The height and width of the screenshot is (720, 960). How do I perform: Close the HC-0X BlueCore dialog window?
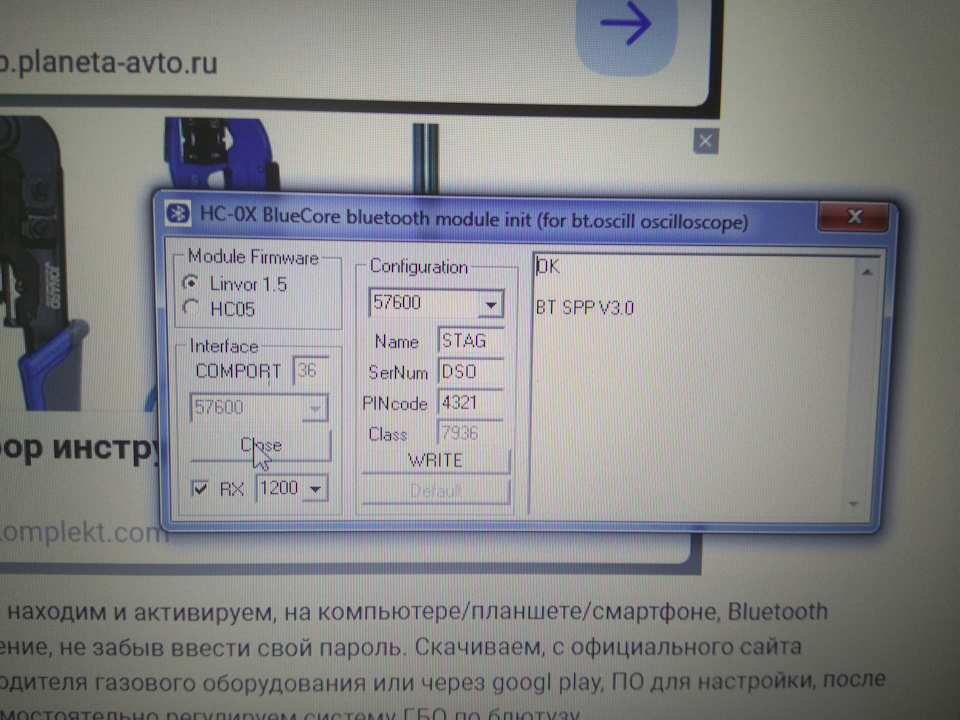854,217
